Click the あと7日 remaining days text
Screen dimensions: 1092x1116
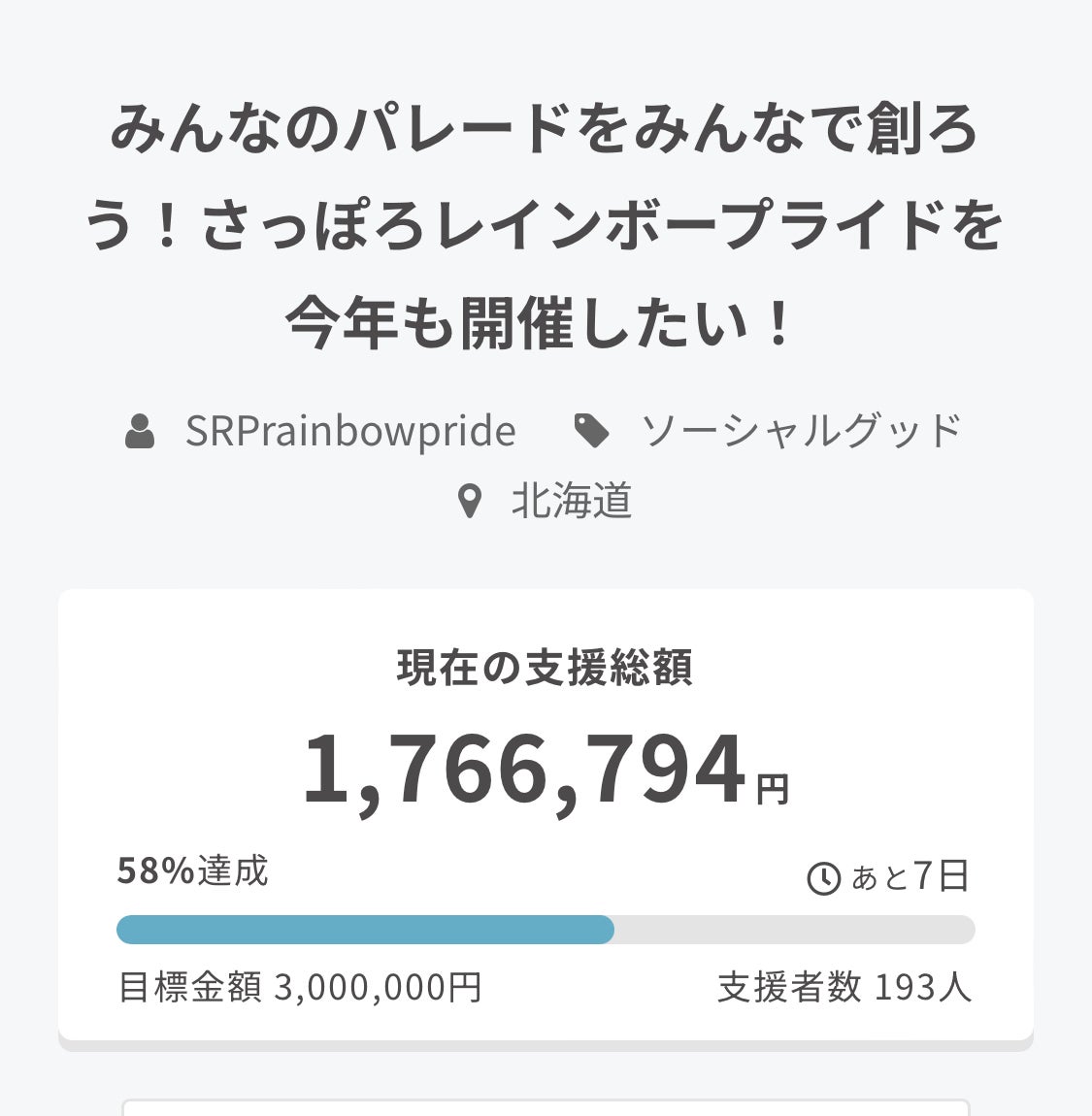(x=910, y=876)
